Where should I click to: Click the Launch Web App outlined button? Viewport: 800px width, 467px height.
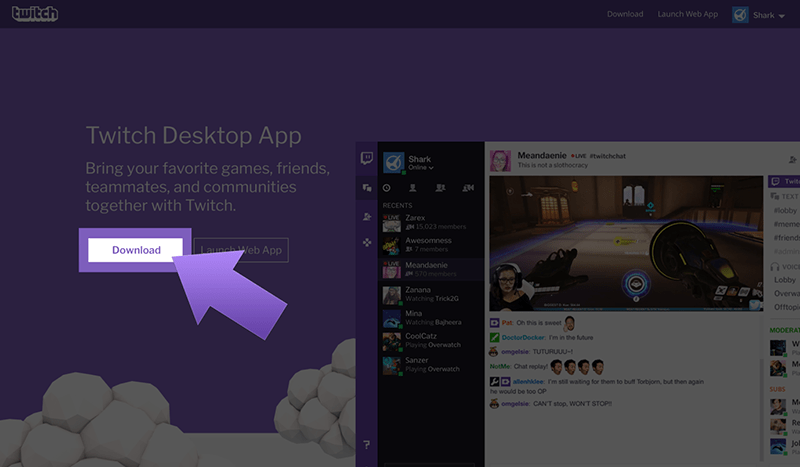click(241, 250)
